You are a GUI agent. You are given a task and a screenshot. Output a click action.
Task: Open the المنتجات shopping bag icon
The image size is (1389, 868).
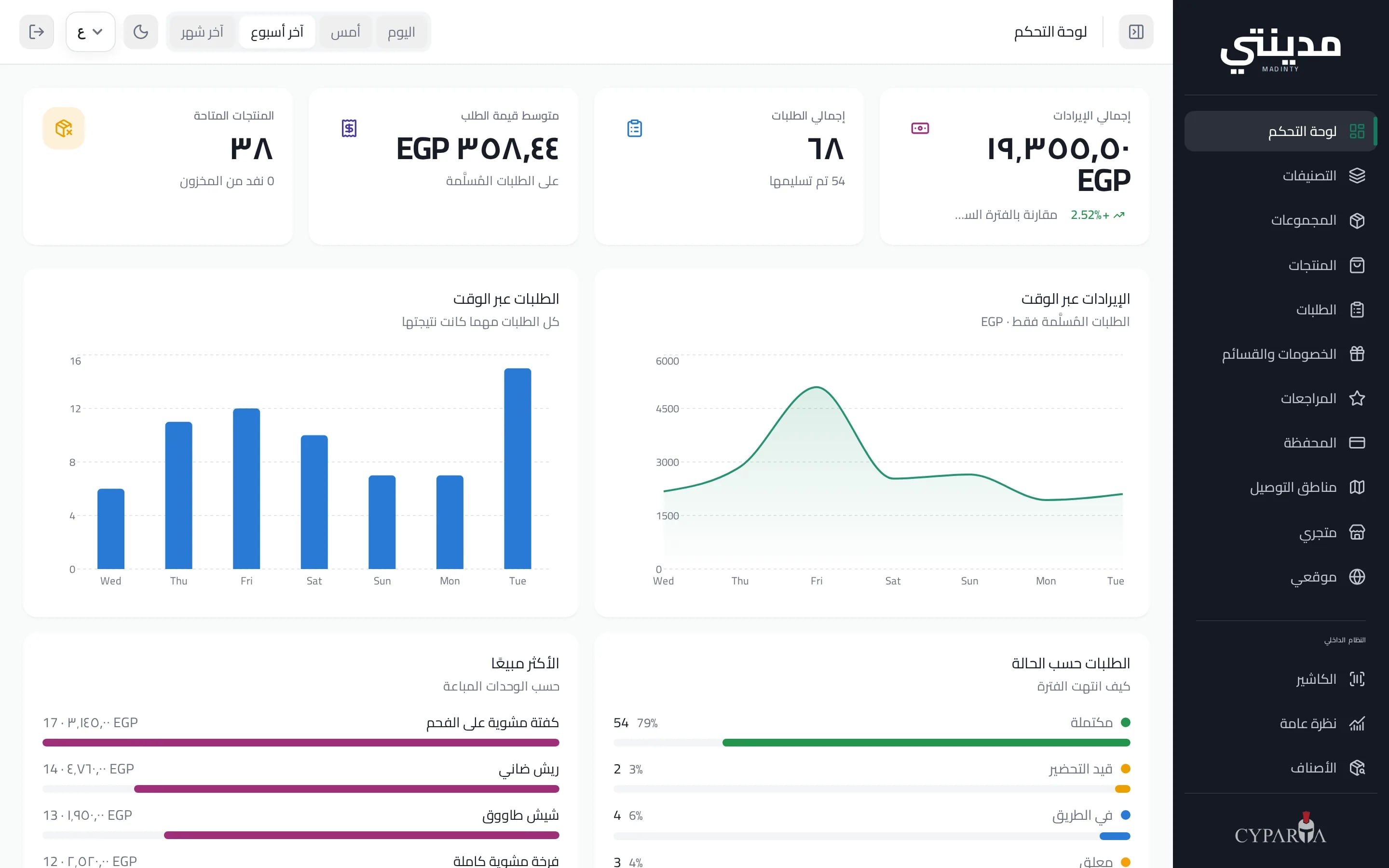[1356, 265]
